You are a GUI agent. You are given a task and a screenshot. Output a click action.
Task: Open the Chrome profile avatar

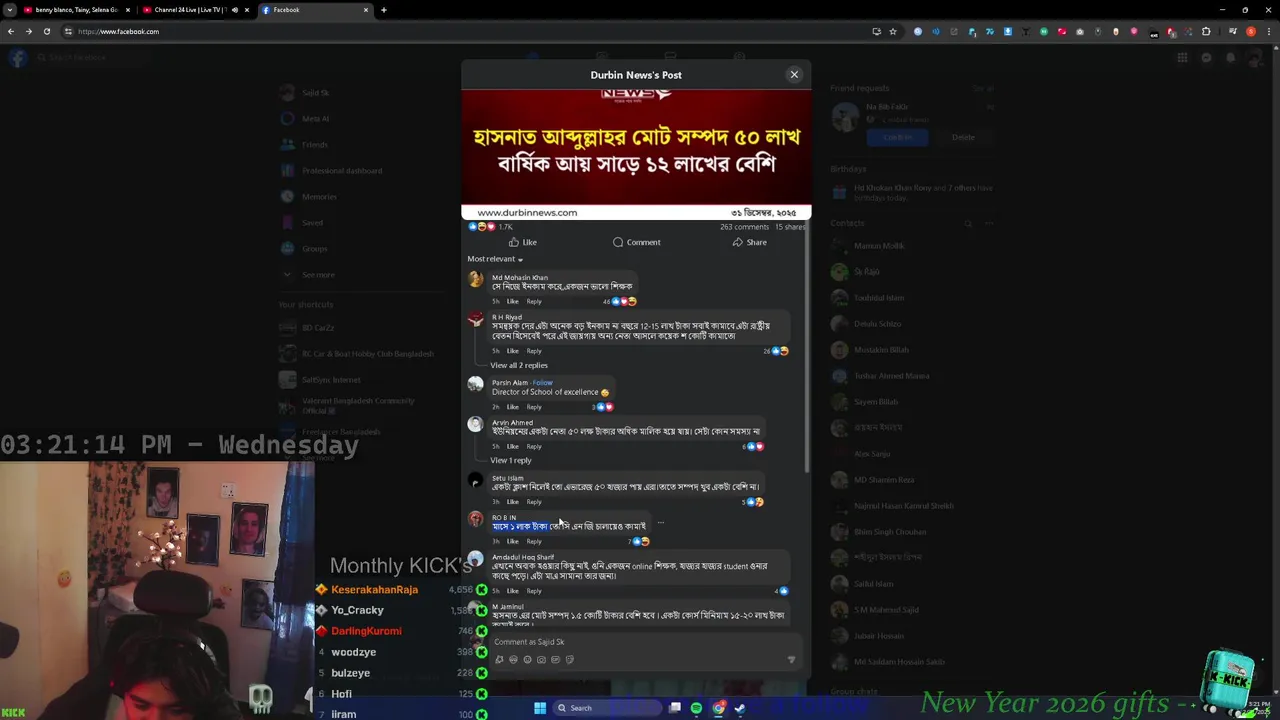(1250, 31)
